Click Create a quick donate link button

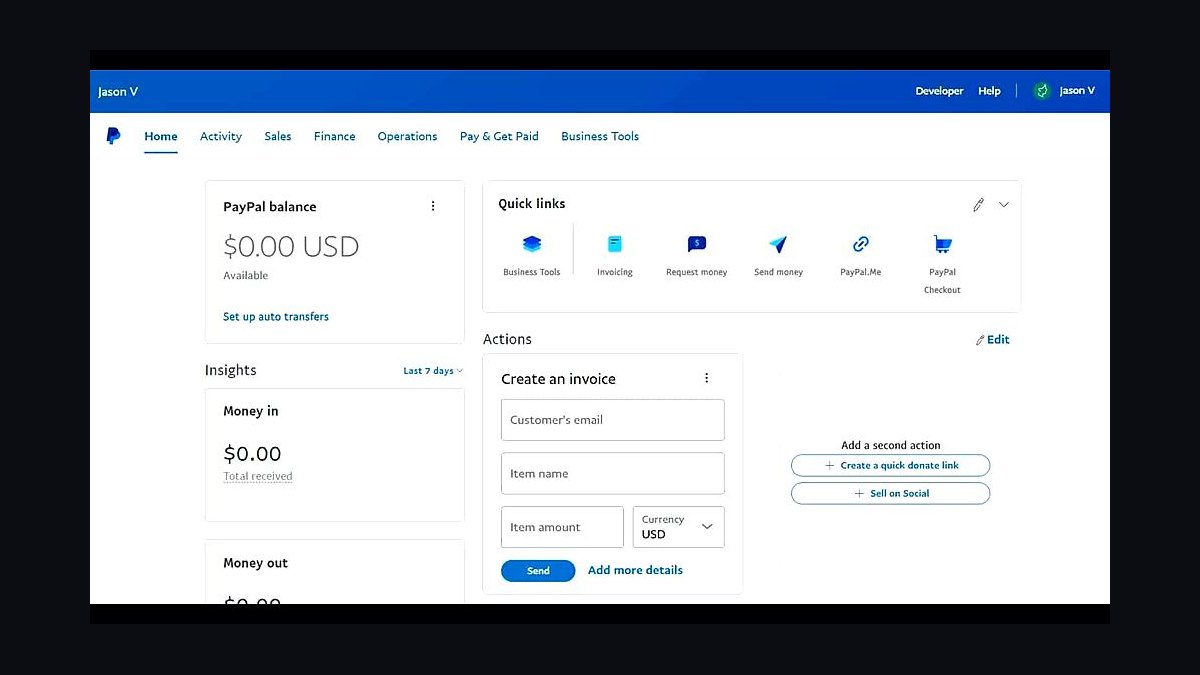[x=890, y=465]
